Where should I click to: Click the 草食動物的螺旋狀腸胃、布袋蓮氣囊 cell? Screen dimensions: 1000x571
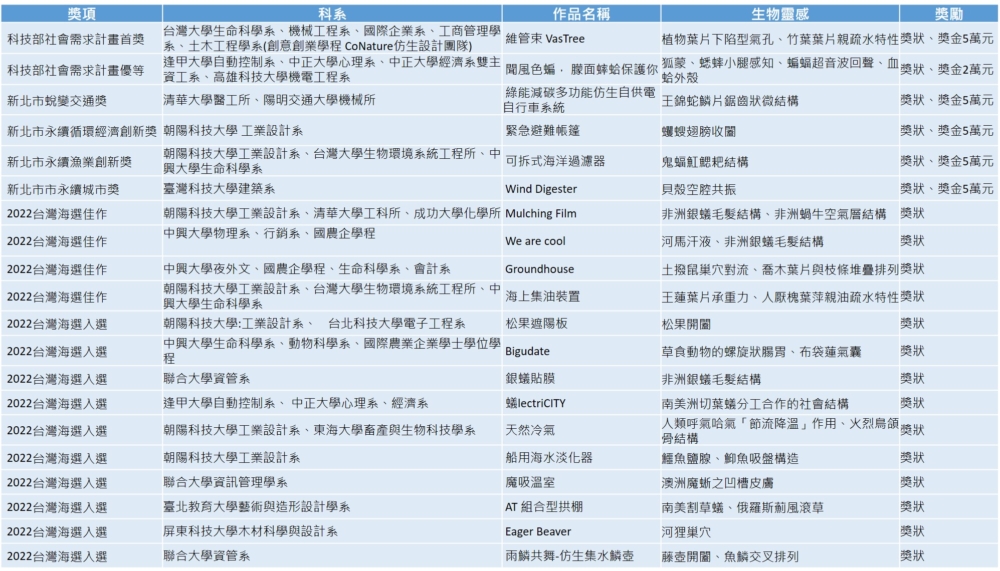(780, 352)
